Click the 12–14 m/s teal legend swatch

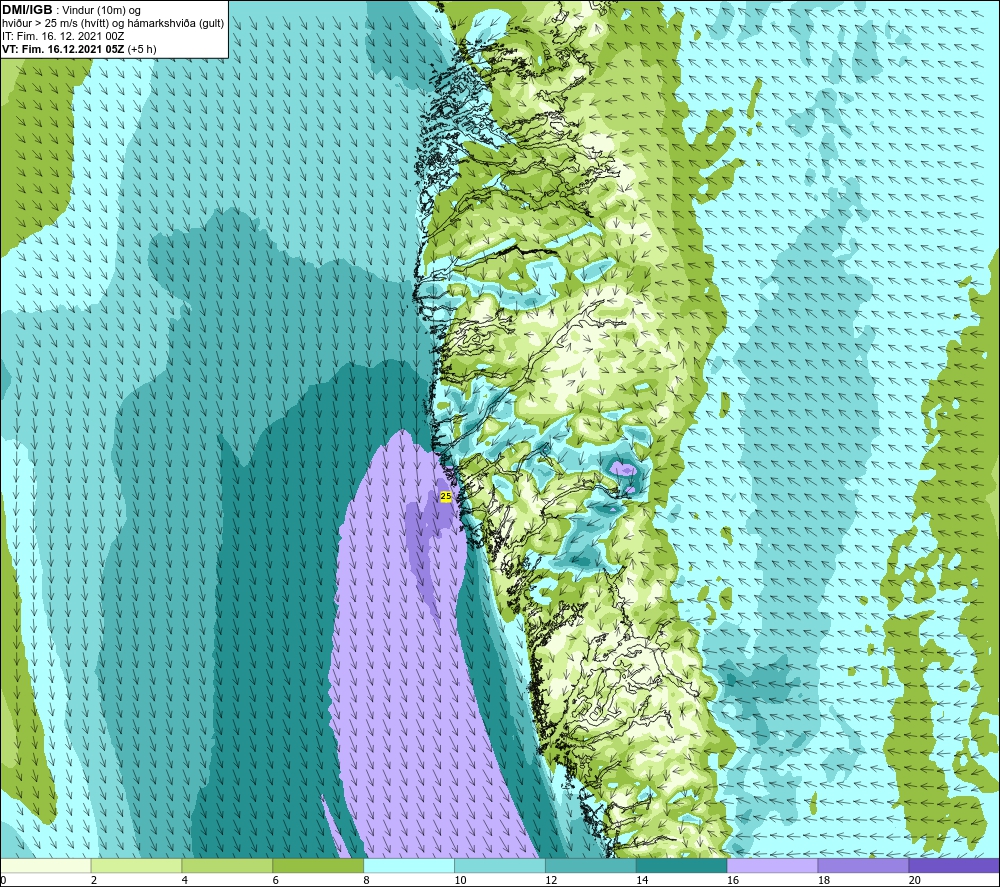pyautogui.click(x=591, y=865)
